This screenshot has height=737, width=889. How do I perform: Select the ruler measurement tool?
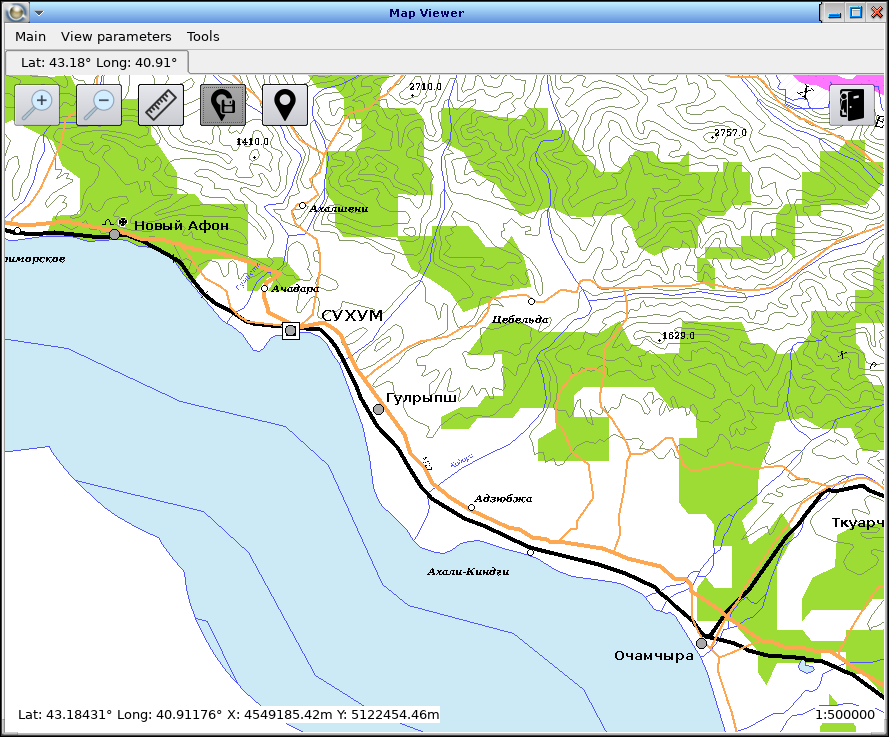(x=161, y=104)
